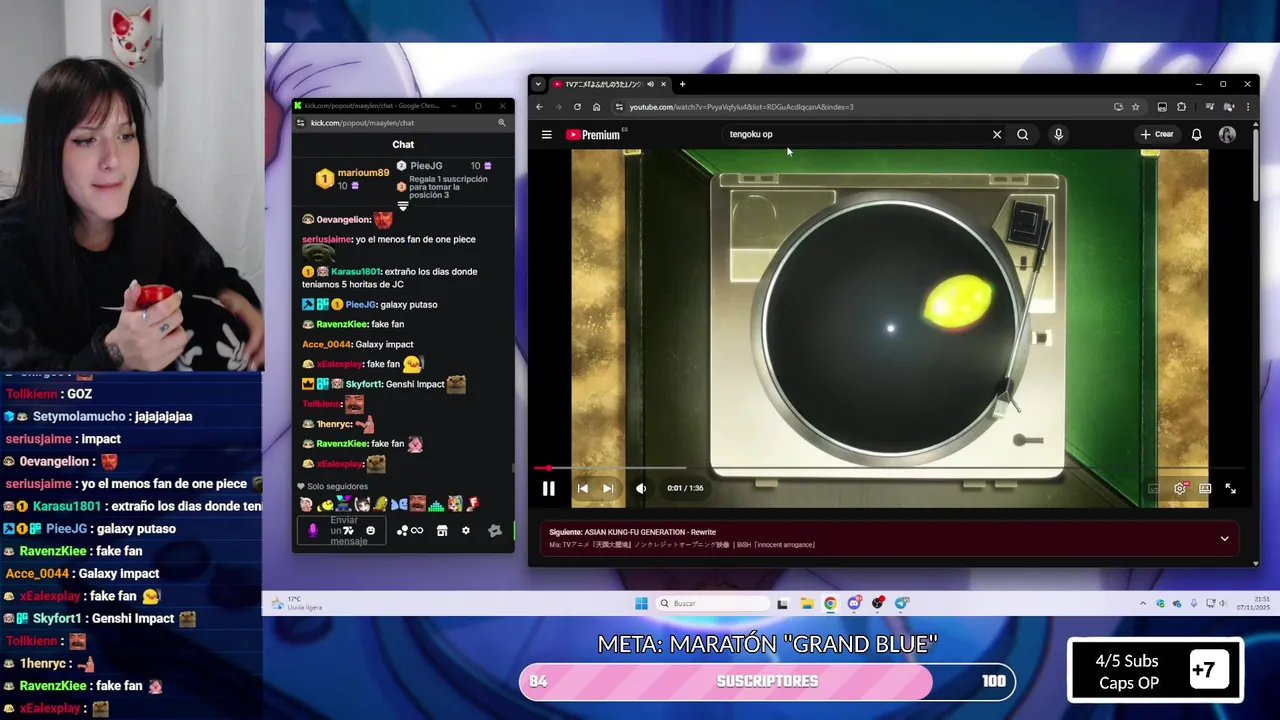The image size is (1280, 720).
Task: Reload the YouTube page
Action: [x=577, y=107]
